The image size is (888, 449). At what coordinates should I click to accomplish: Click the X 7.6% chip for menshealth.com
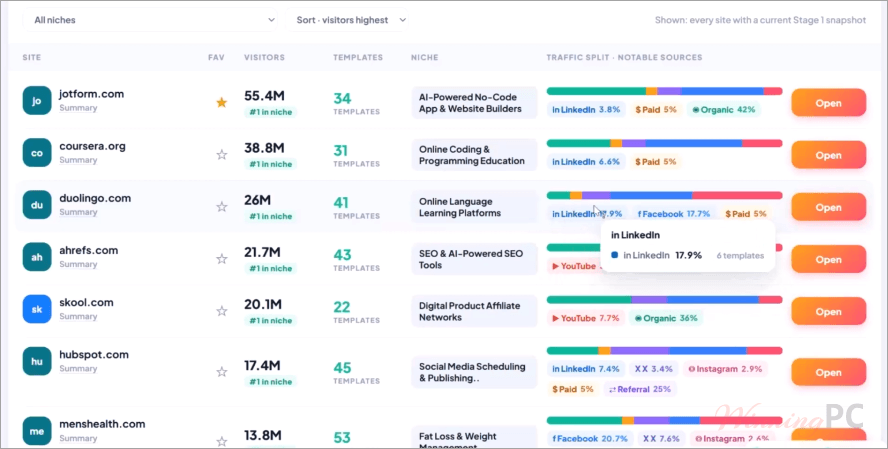(660, 439)
